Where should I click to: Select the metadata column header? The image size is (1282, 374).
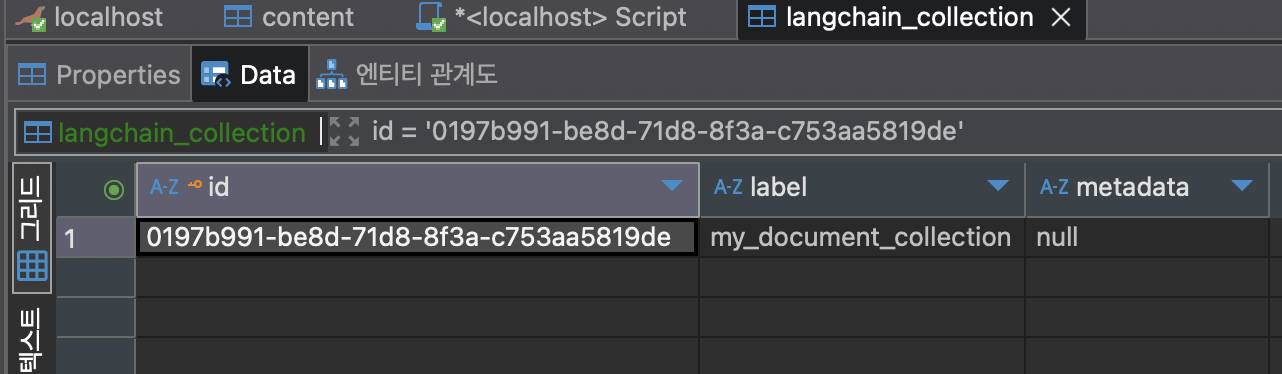(1147, 187)
